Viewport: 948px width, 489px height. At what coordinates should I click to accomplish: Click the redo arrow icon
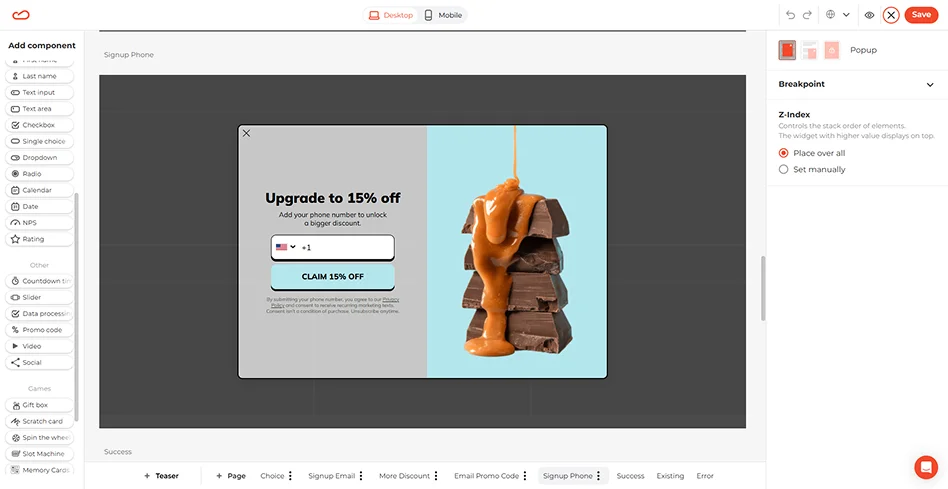pos(807,15)
